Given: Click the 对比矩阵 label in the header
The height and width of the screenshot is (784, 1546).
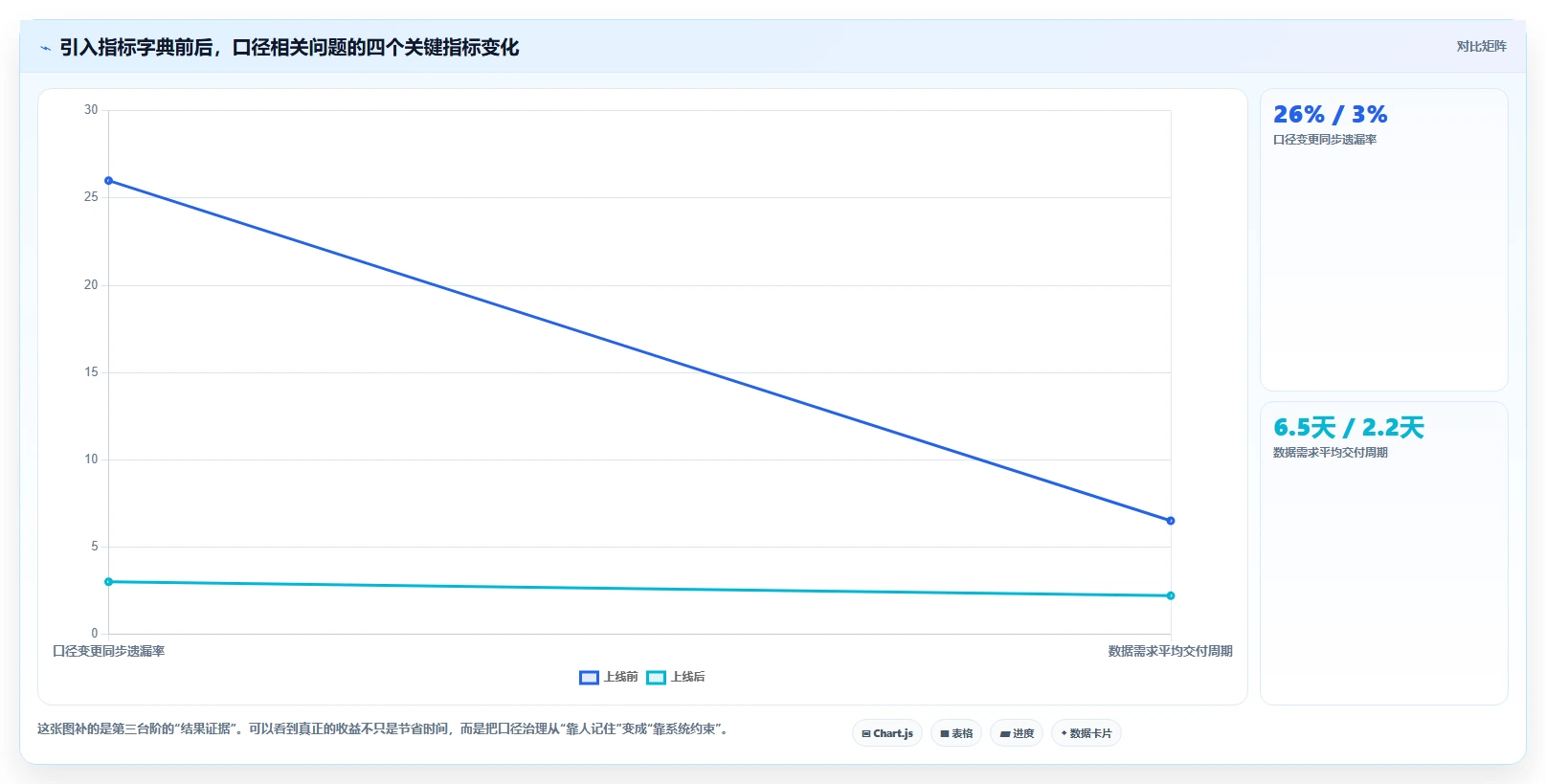Looking at the screenshot, I should [1482, 46].
